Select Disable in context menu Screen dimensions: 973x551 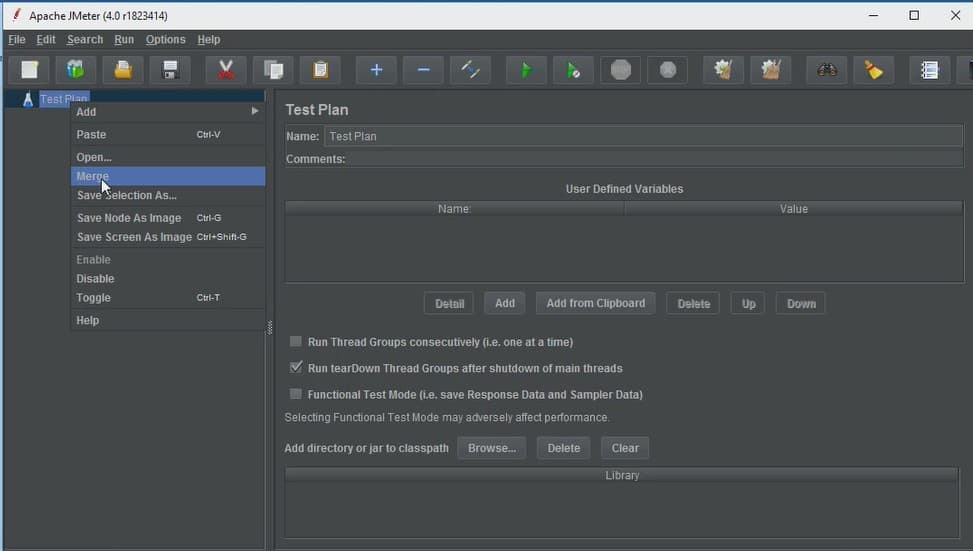point(168,279)
